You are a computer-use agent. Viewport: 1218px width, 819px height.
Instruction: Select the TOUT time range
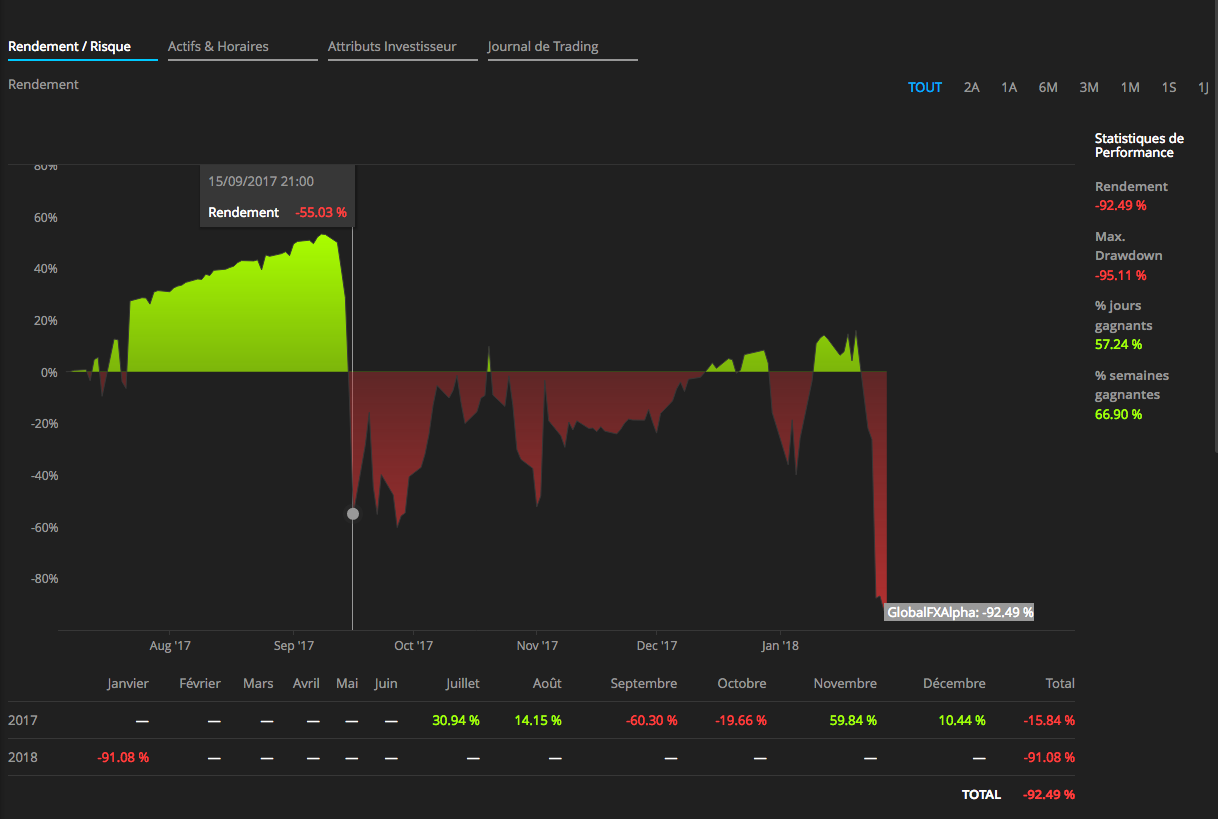tap(925, 87)
